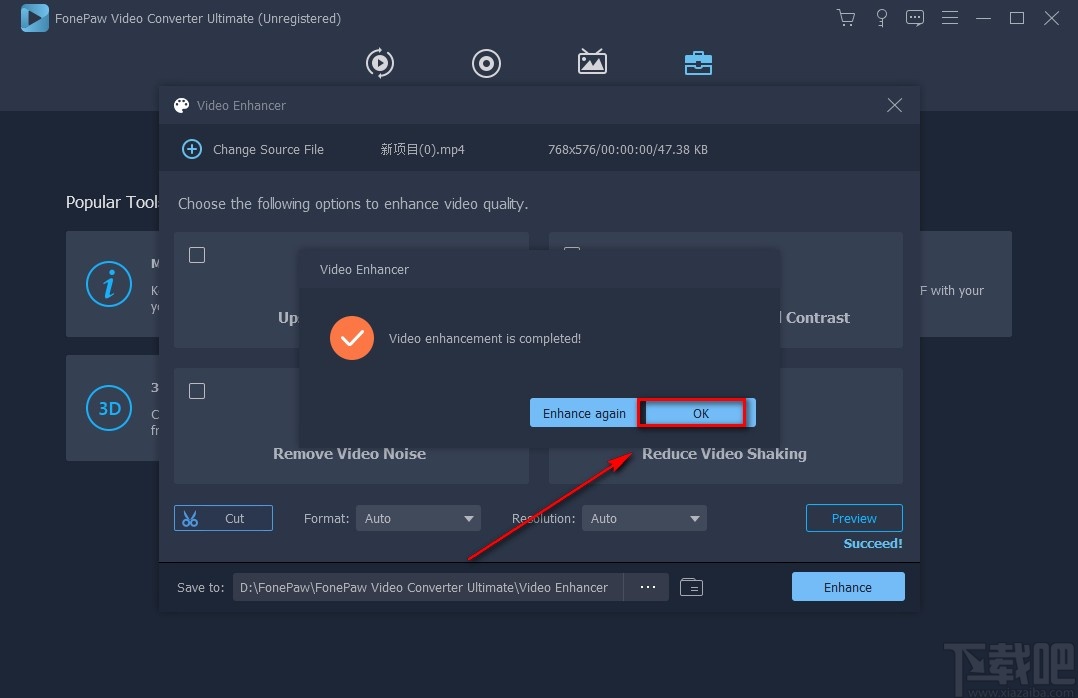Click the Save to path field

point(428,587)
